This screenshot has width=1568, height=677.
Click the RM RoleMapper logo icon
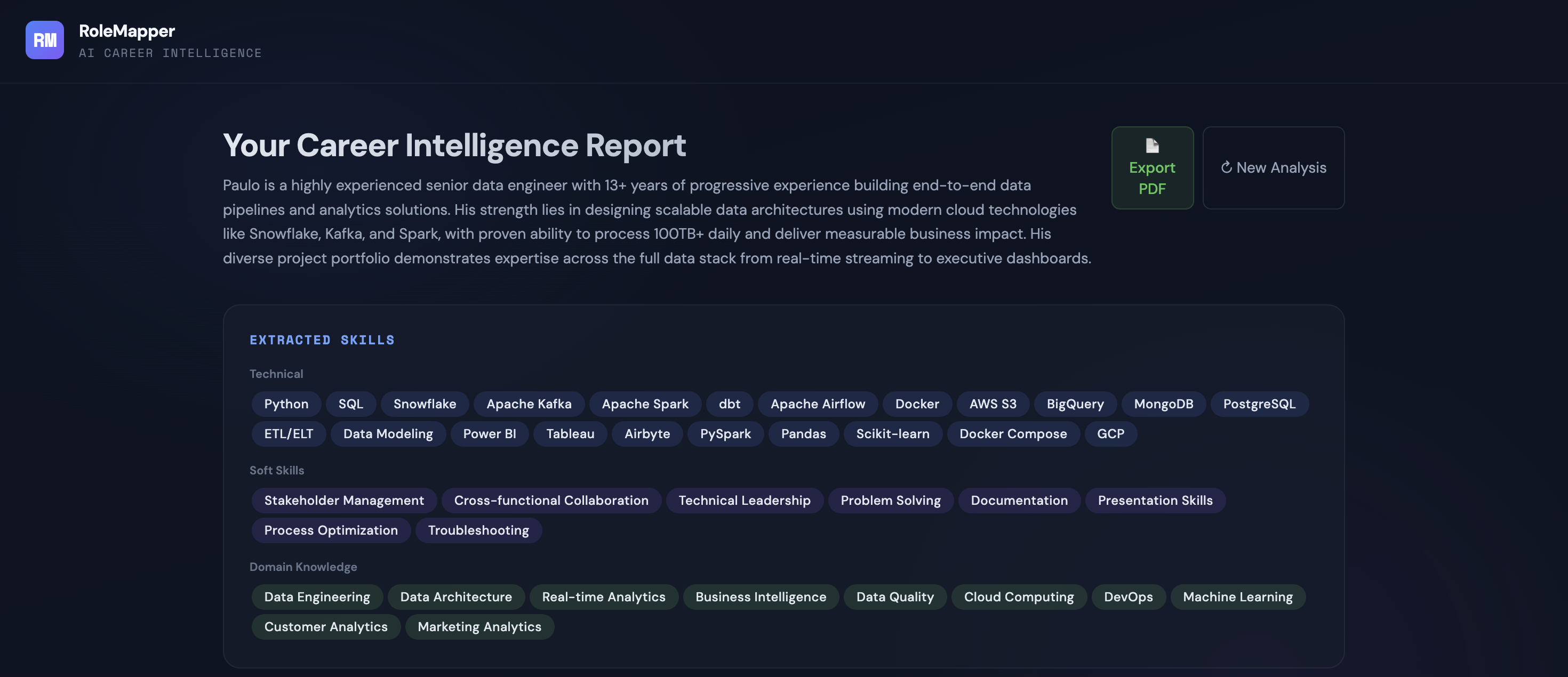coord(44,40)
